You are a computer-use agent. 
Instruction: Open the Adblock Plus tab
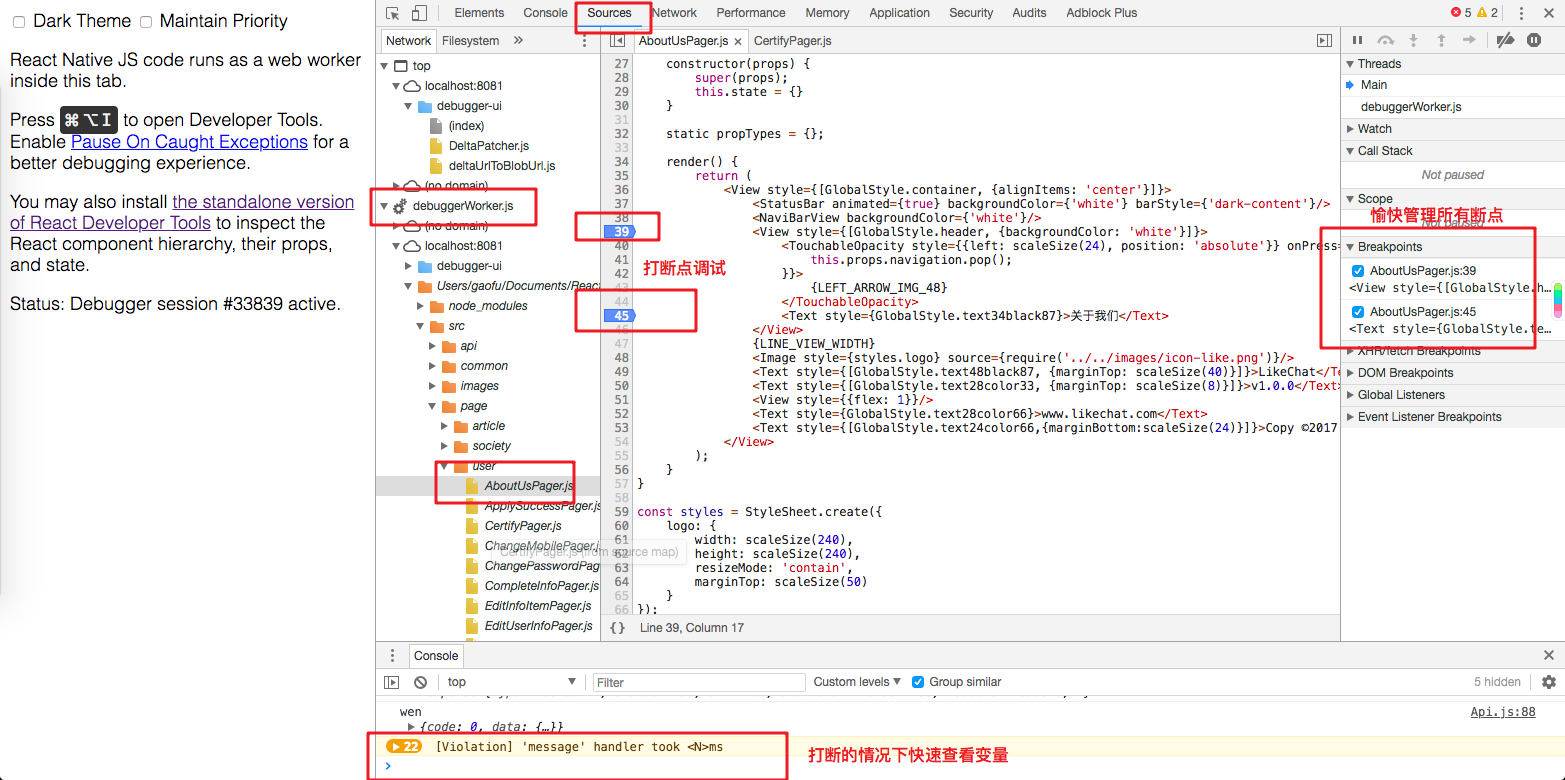[1102, 13]
